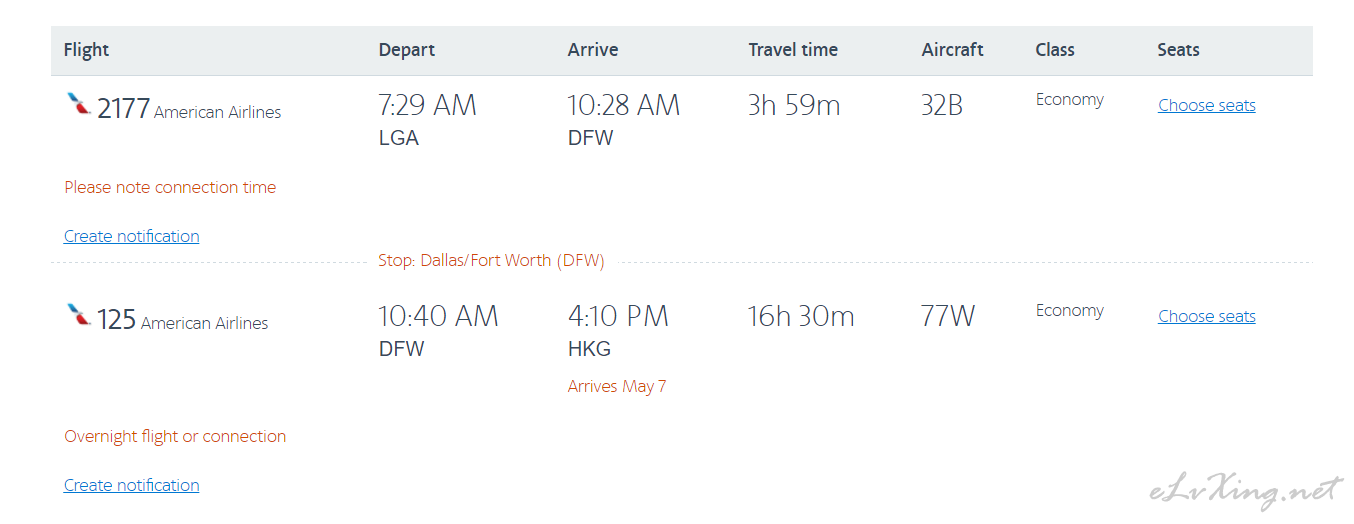1354x524 pixels.
Task: Create notification for DFW to HKG flight
Action: (132, 485)
